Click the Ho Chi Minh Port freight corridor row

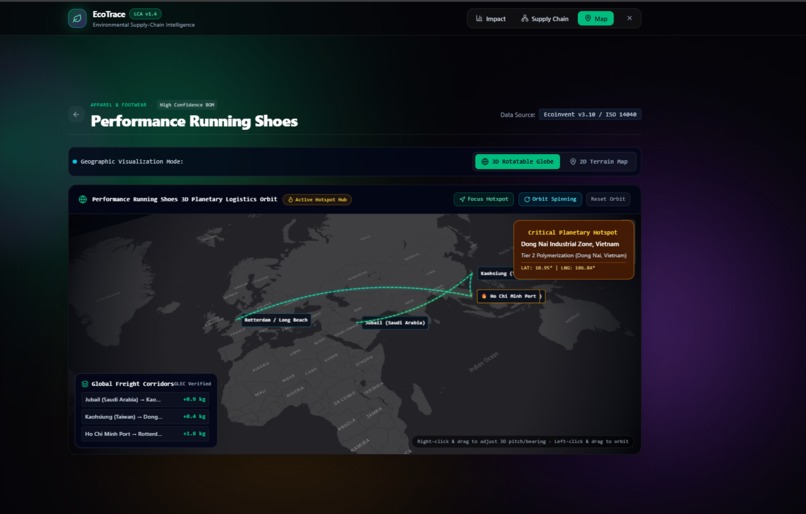click(145, 434)
